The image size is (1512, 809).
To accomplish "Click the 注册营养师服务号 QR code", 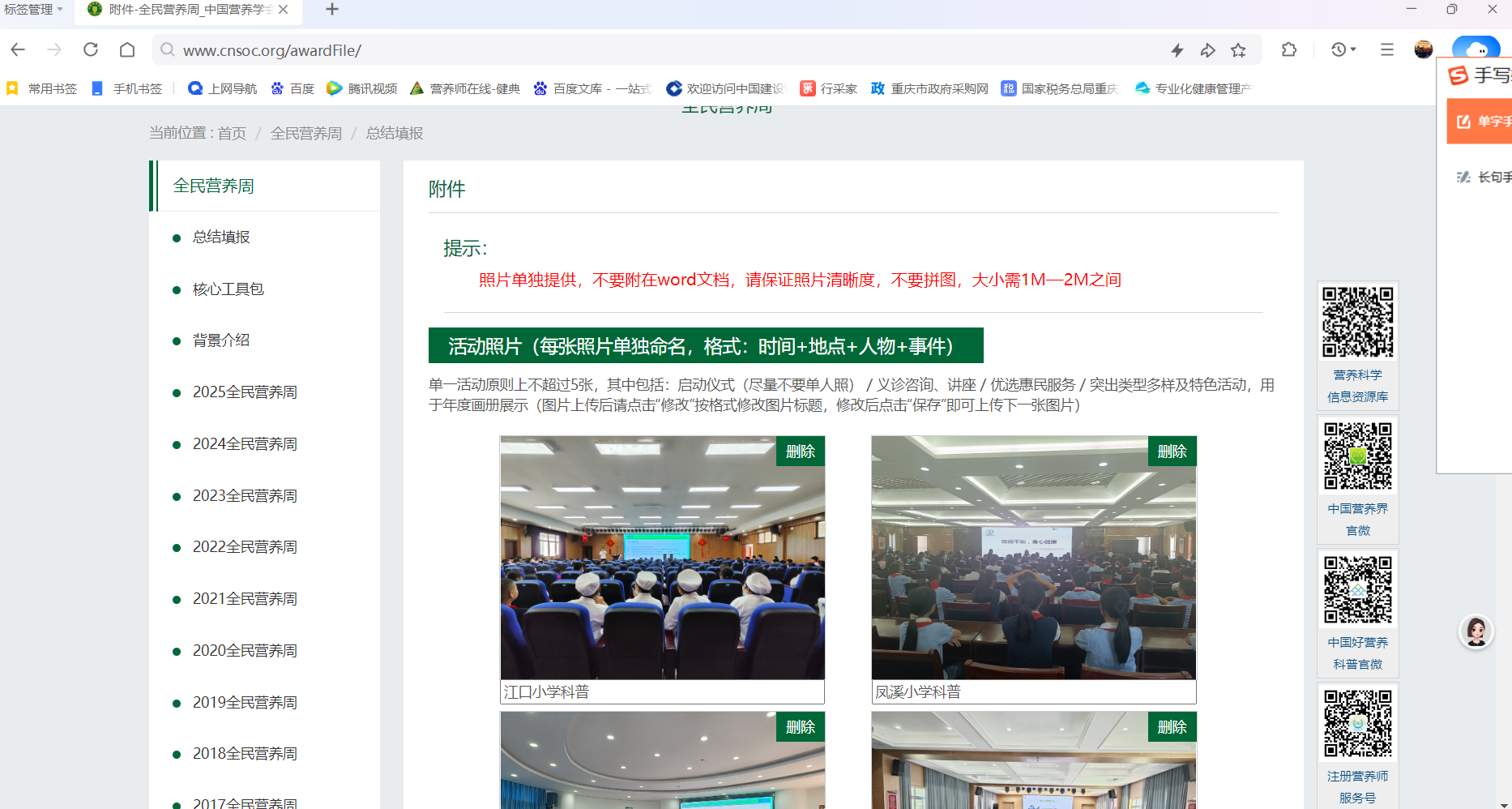I will click(x=1358, y=723).
